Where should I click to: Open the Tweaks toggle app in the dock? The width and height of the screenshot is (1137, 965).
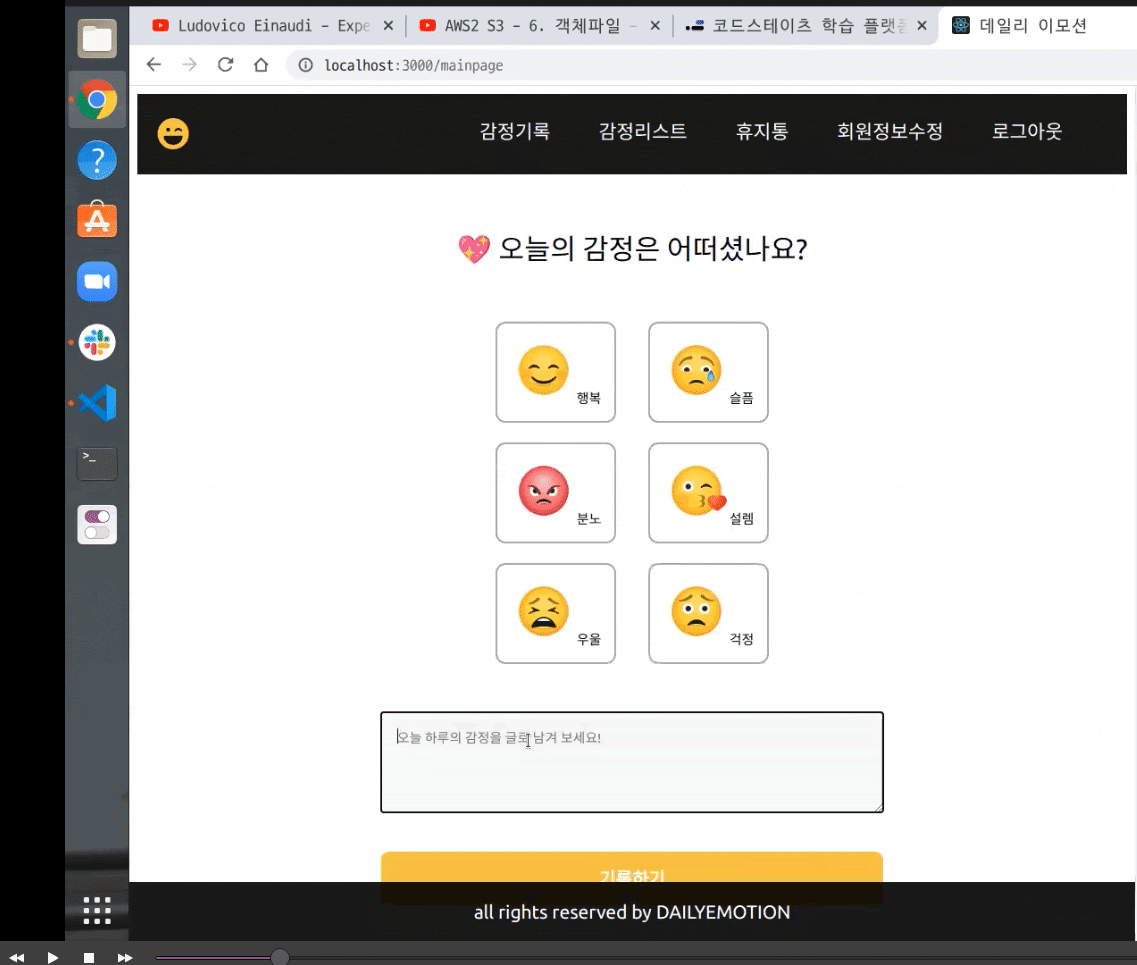(x=97, y=524)
